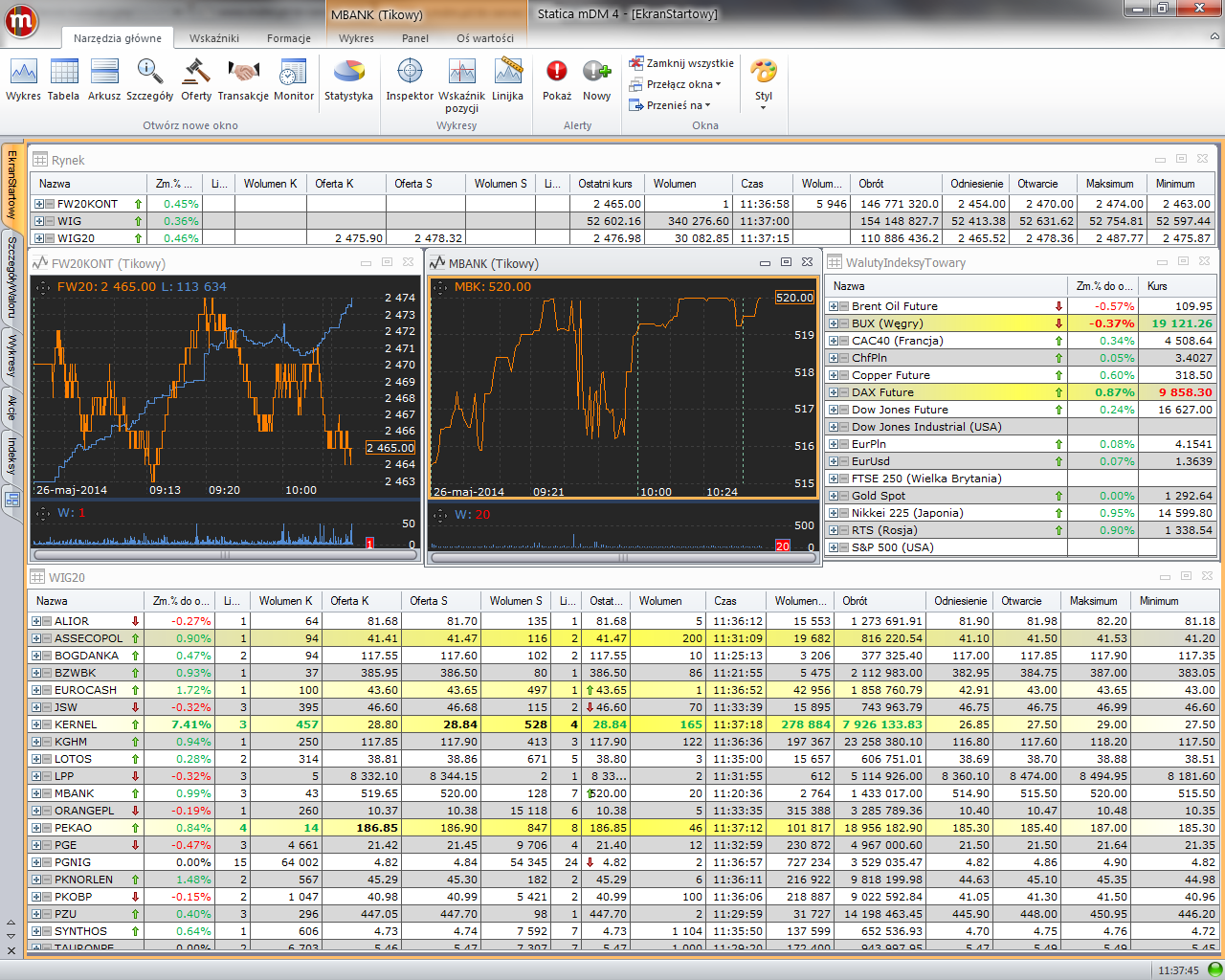
Task: Open the Monitor window
Action: [294, 79]
